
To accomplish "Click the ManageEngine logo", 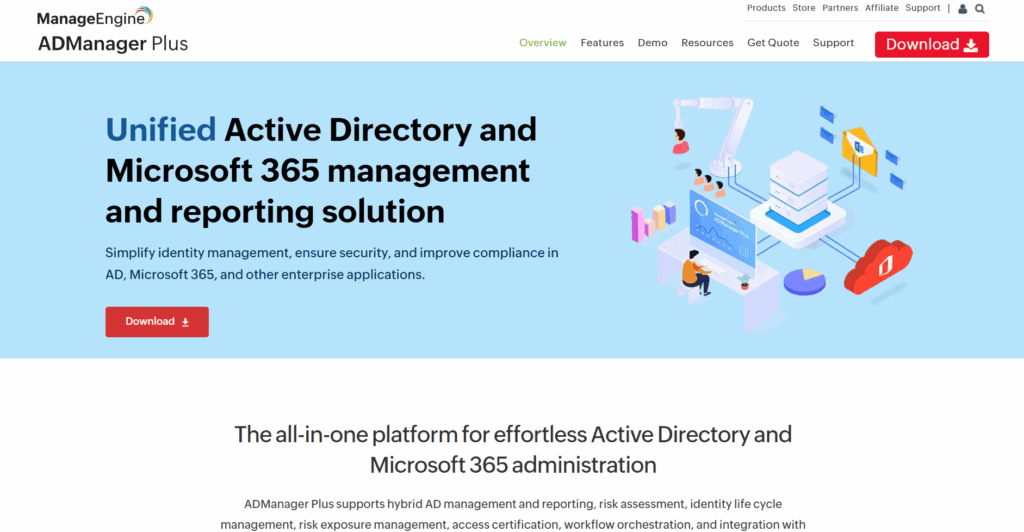I will [x=95, y=16].
